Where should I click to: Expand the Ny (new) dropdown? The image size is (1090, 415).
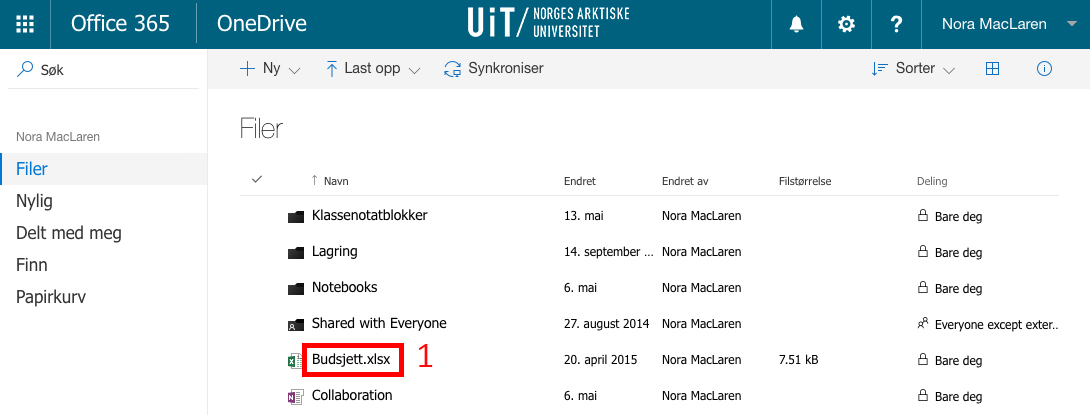coord(270,69)
